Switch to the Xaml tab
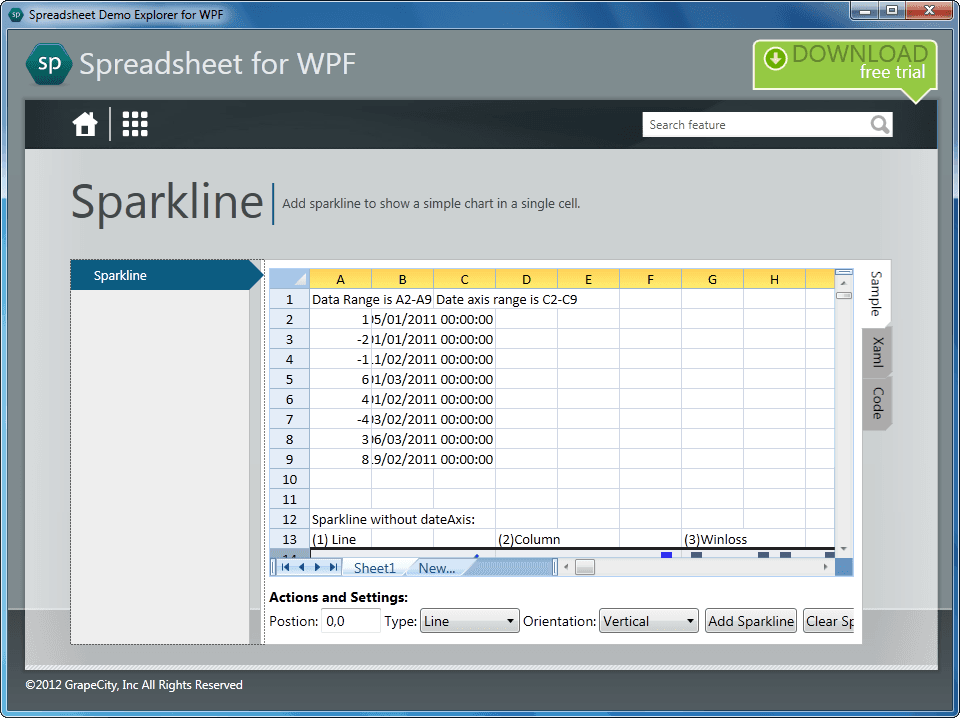Viewport: 960px width, 718px height. [x=877, y=352]
